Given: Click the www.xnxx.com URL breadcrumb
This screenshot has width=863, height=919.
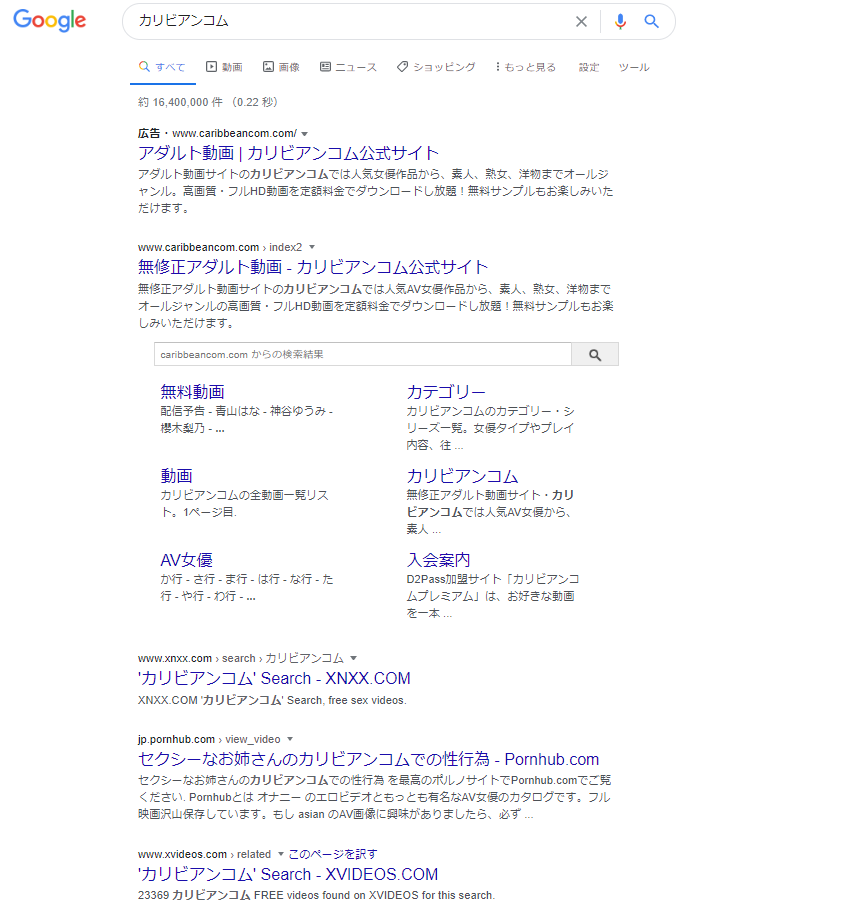Looking at the screenshot, I should pos(240,659).
